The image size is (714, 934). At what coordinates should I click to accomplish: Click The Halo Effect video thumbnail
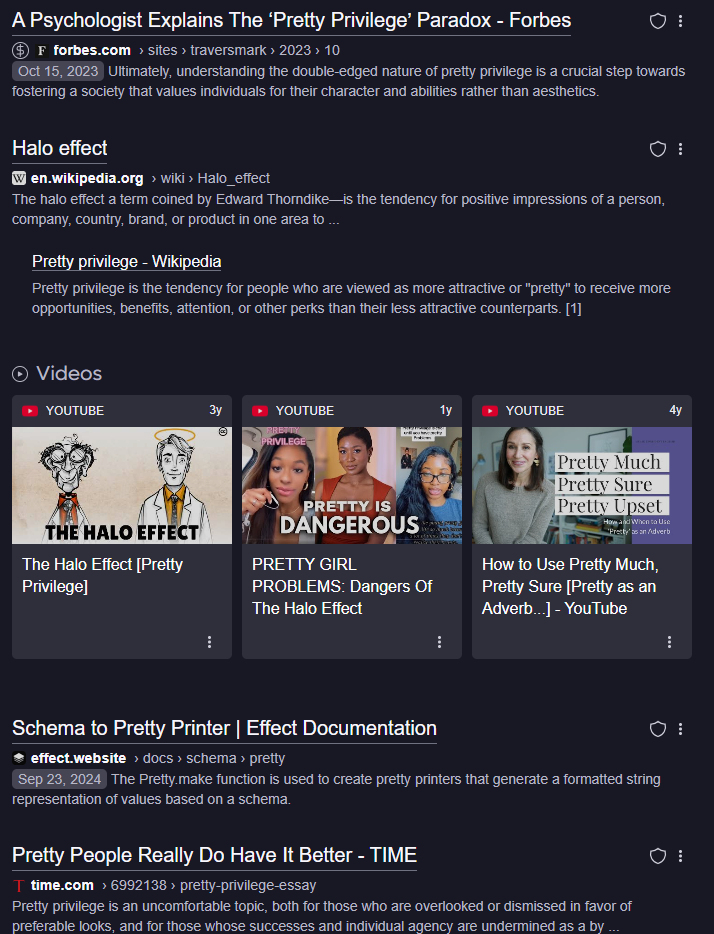[122, 485]
